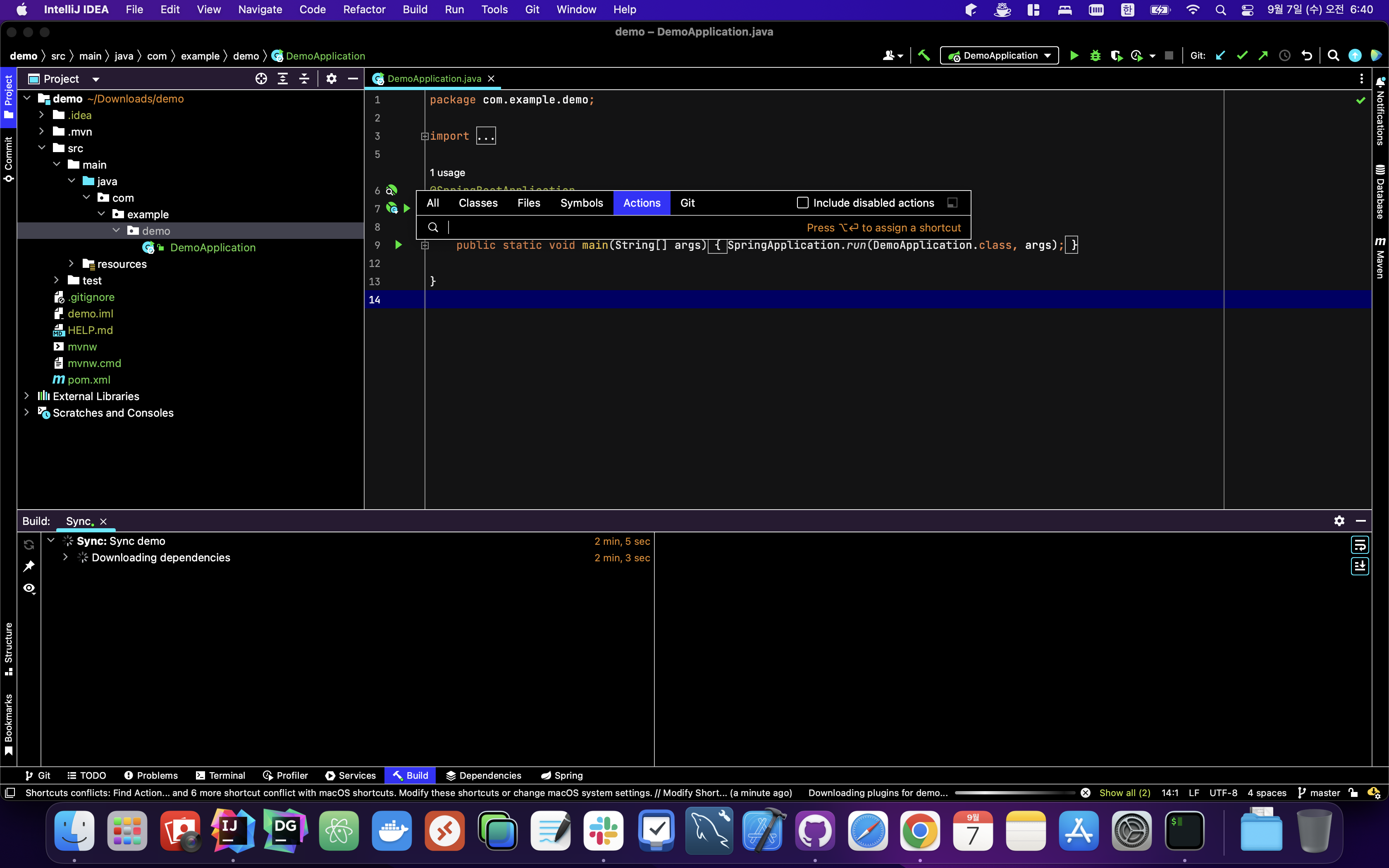Toggle the eye view options in Build panel
Viewport: 1389px width, 868px height.
pos(29,589)
